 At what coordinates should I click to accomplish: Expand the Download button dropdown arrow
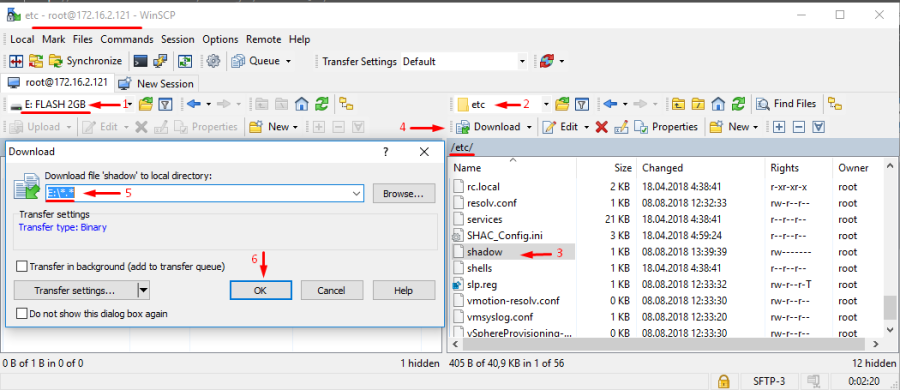point(529,127)
